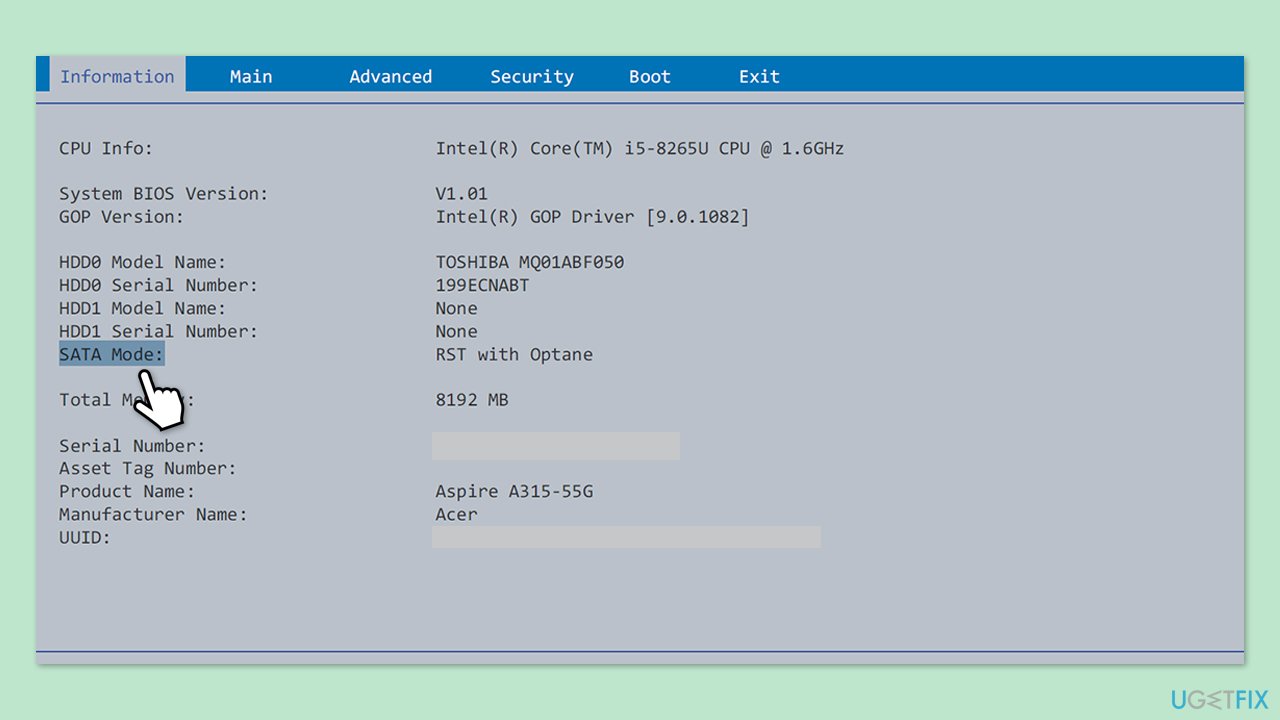Image resolution: width=1280 pixels, height=720 pixels.
Task: Select the highlighted SATA Mode entry
Action: (x=111, y=354)
